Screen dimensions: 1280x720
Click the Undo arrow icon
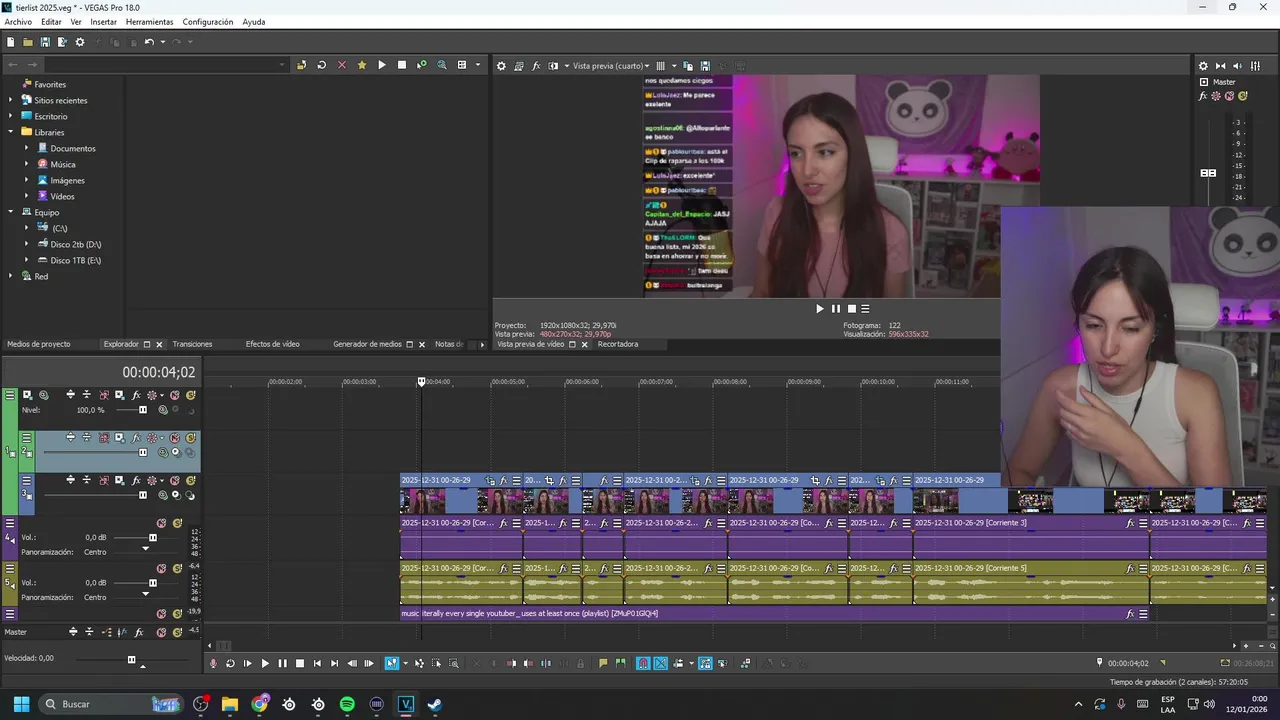149,42
